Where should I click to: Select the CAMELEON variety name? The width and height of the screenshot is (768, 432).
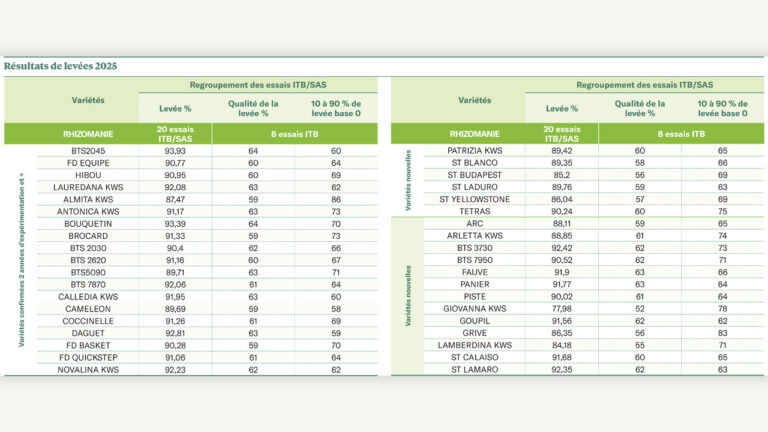[88, 309]
